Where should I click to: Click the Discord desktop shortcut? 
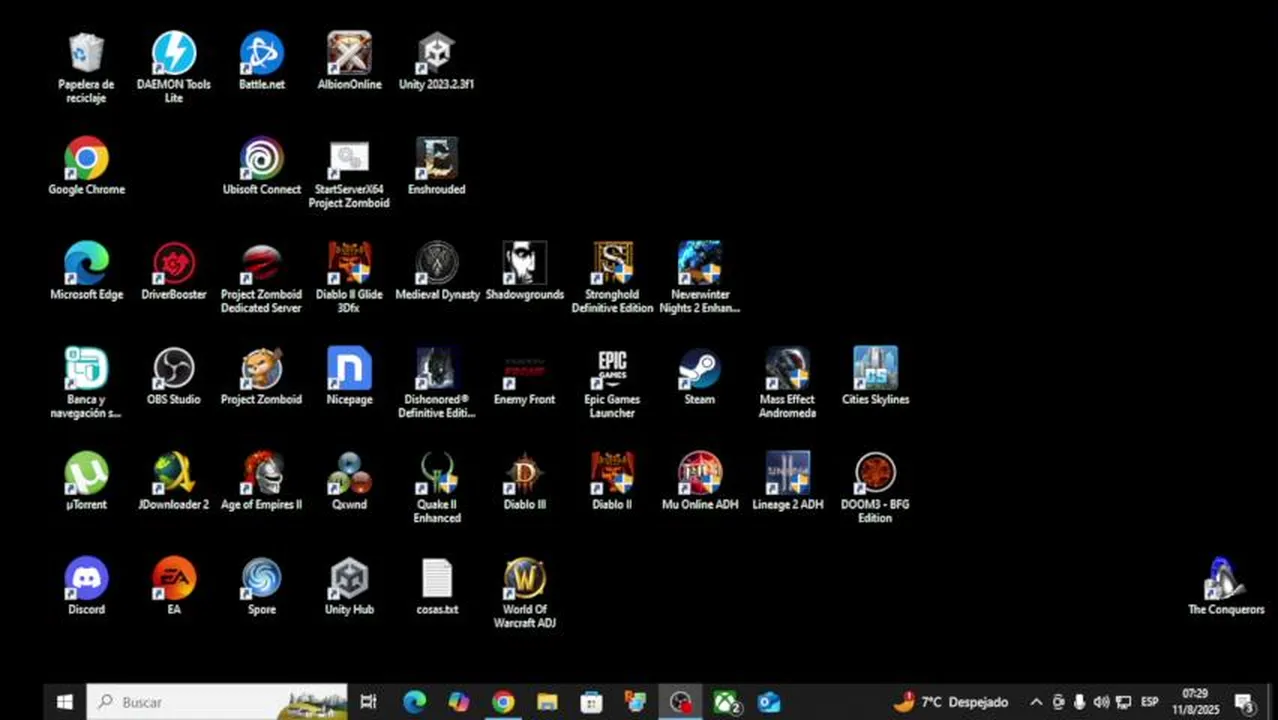(x=87, y=586)
